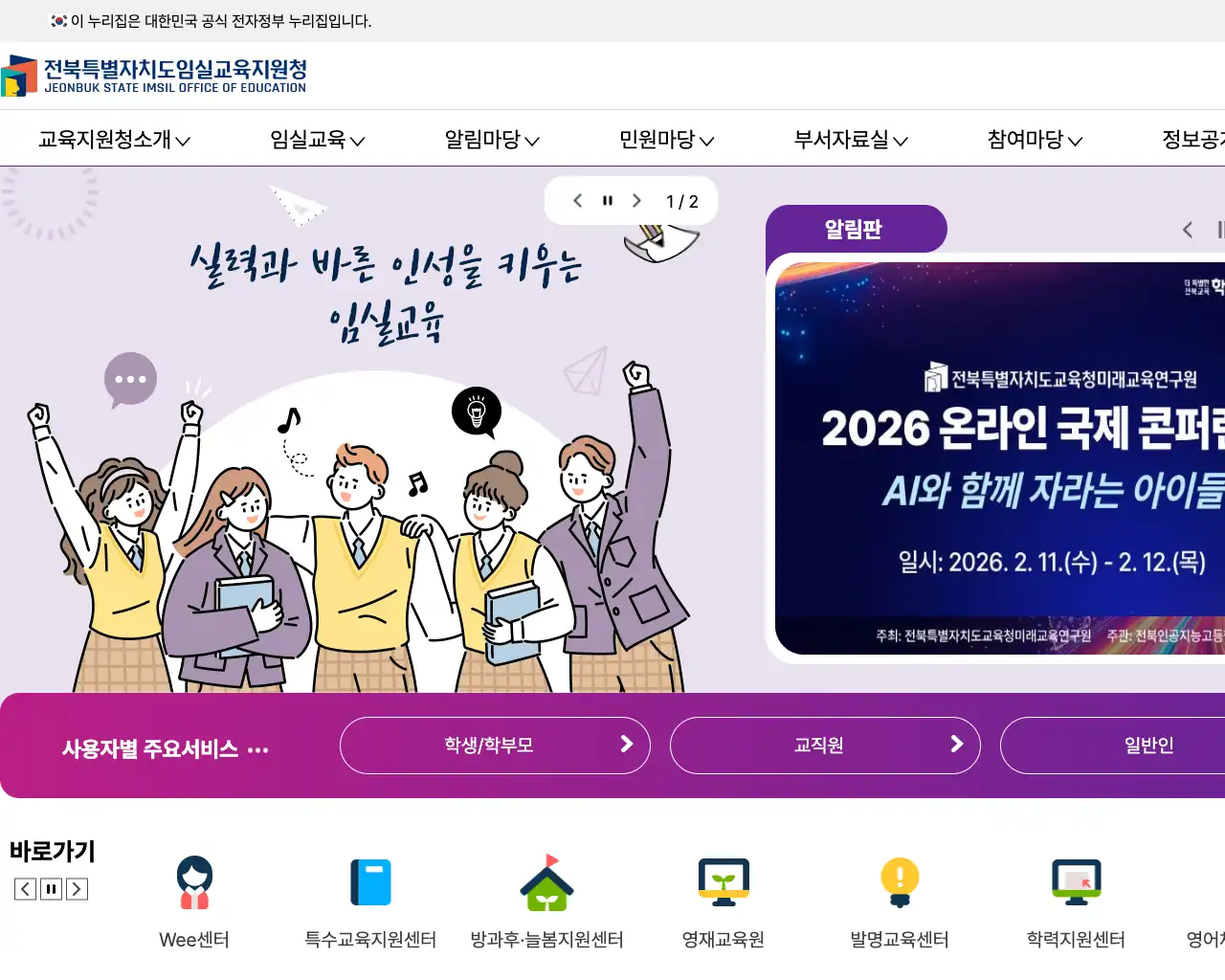Open the 민원마당 menu item
The height and width of the screenshot is (980, 1225).
coord(667,140)
